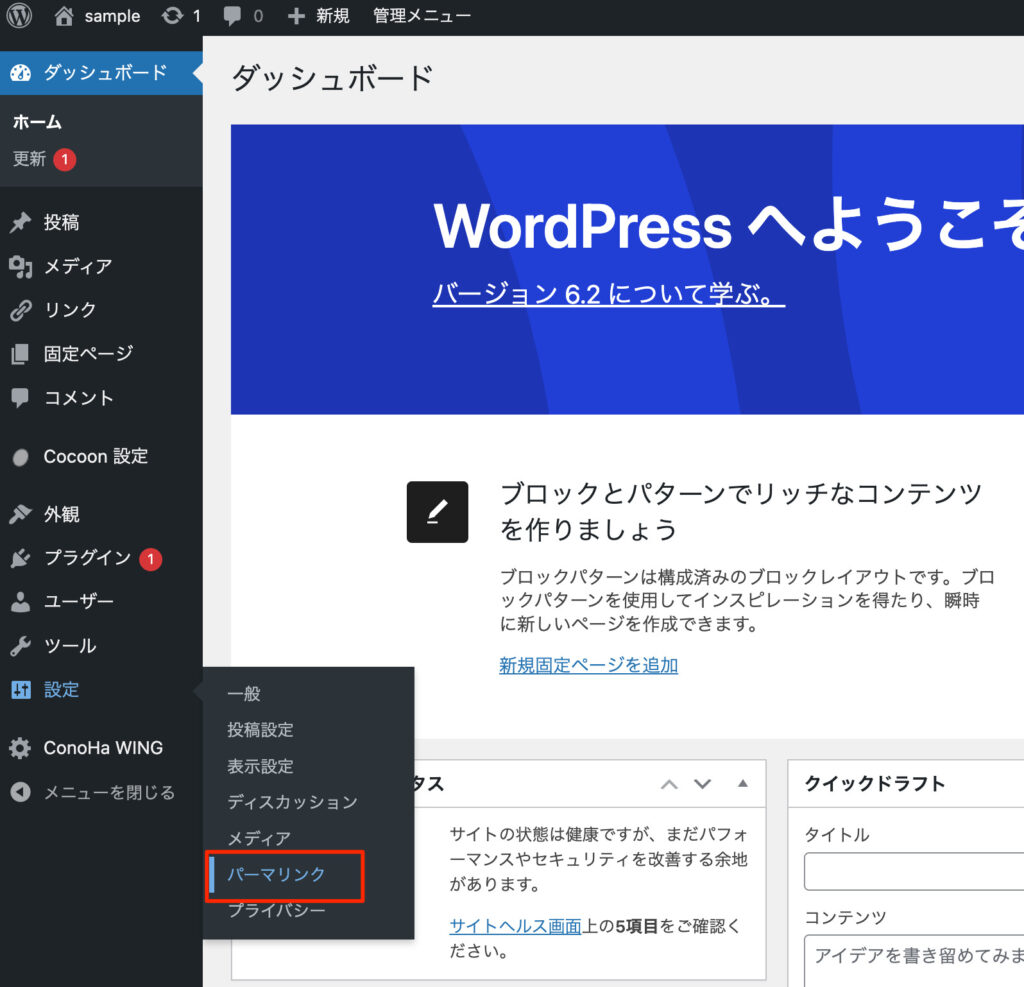The height and width of the screenshot is (987, 1024).
Task: Open パーマリンク settings in the flyout
Action: tap(276, 874)
